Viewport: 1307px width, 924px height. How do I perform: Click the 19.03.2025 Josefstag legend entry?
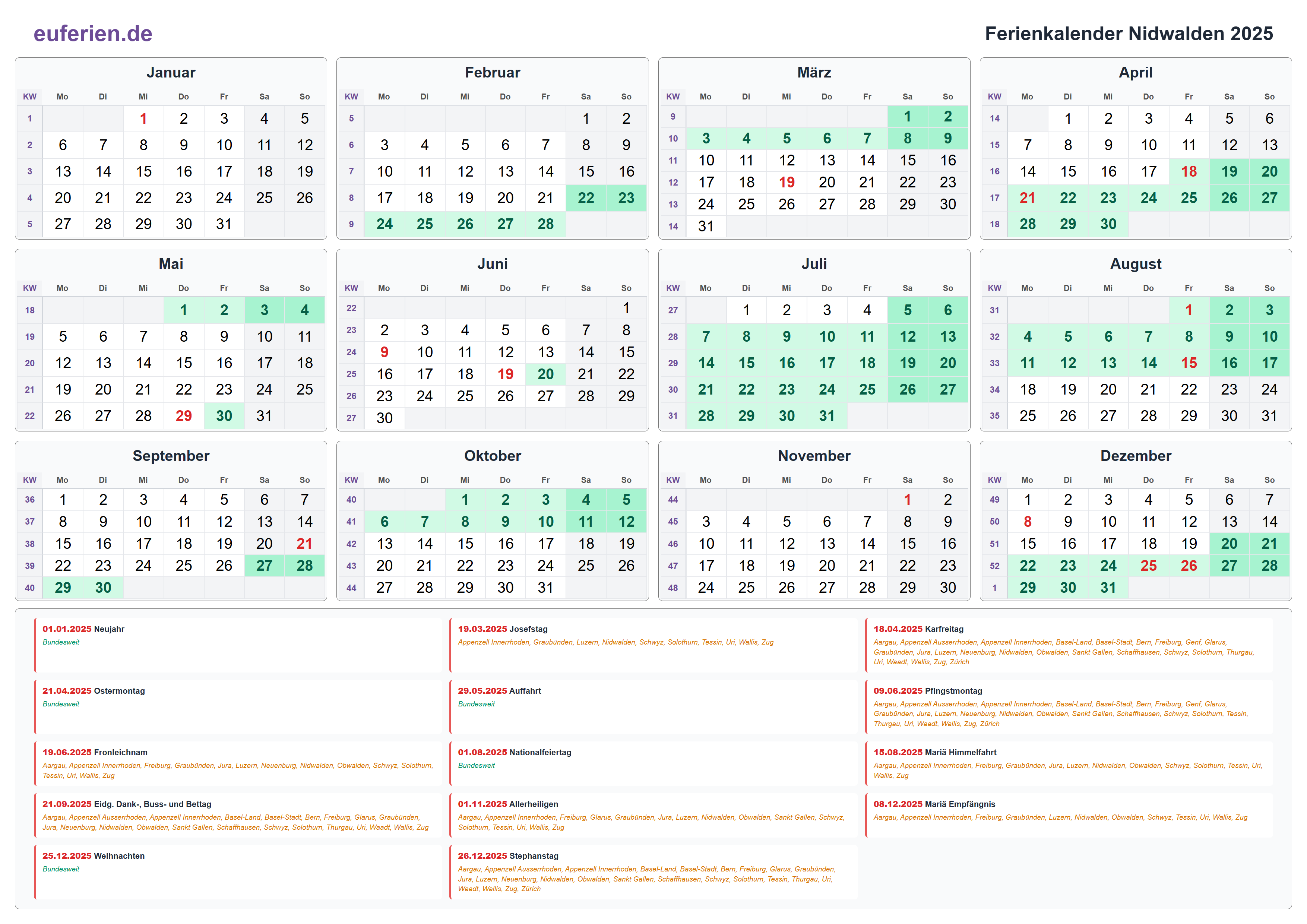(x=653, y=646)
